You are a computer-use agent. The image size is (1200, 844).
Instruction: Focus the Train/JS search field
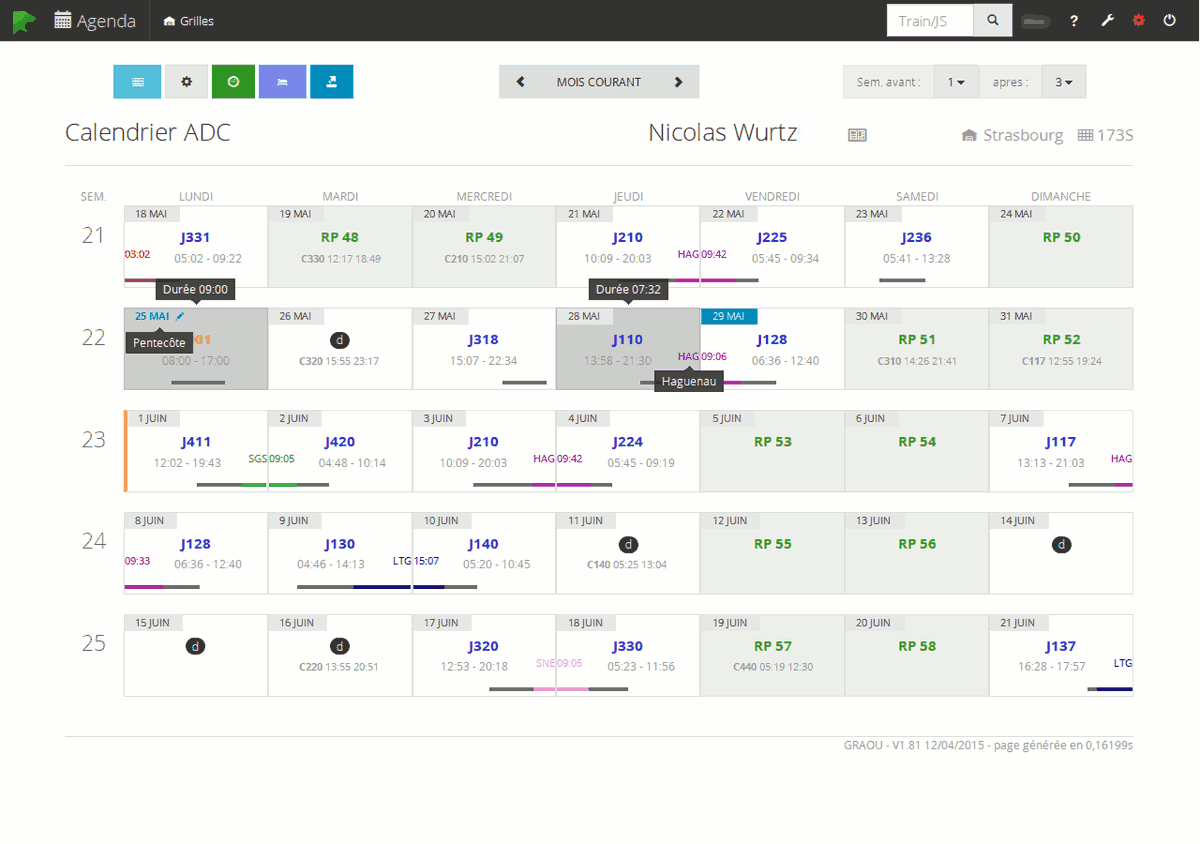coord(930,20)
